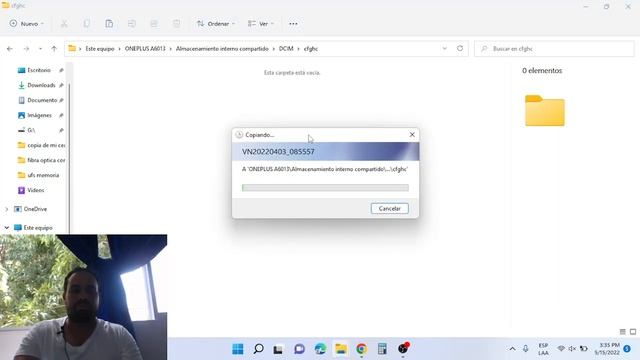Click the microphone tray icon
The height and width of the screenshot is (360, 640).
[526, 349]
